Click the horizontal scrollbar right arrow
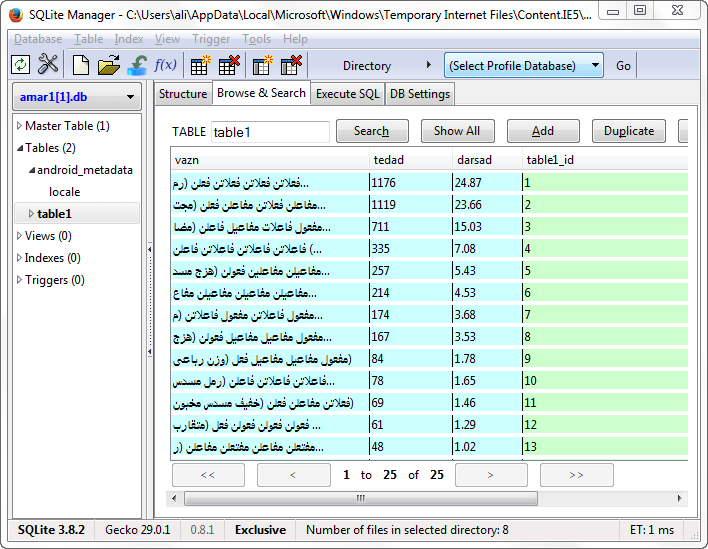Viewport: 708px width, 549px height. pos(679,498)
